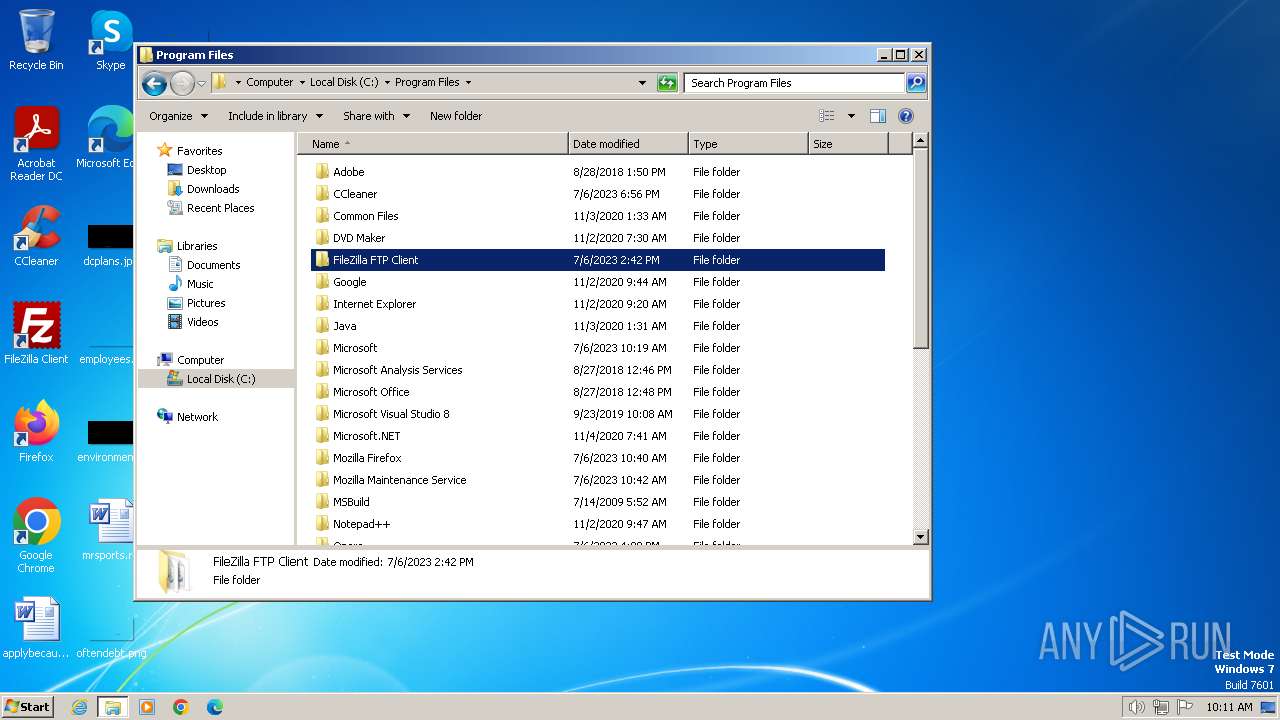Click the CCleaner desktop shortcut icon
Viewport: 1280px width, 720px height.
point(36,236)
